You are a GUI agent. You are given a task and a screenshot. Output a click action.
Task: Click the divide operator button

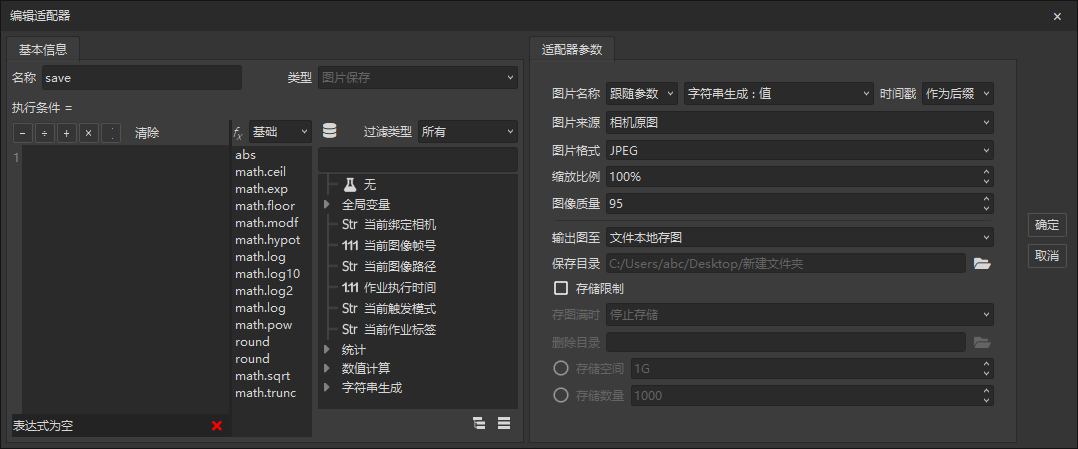coord(45,133)
